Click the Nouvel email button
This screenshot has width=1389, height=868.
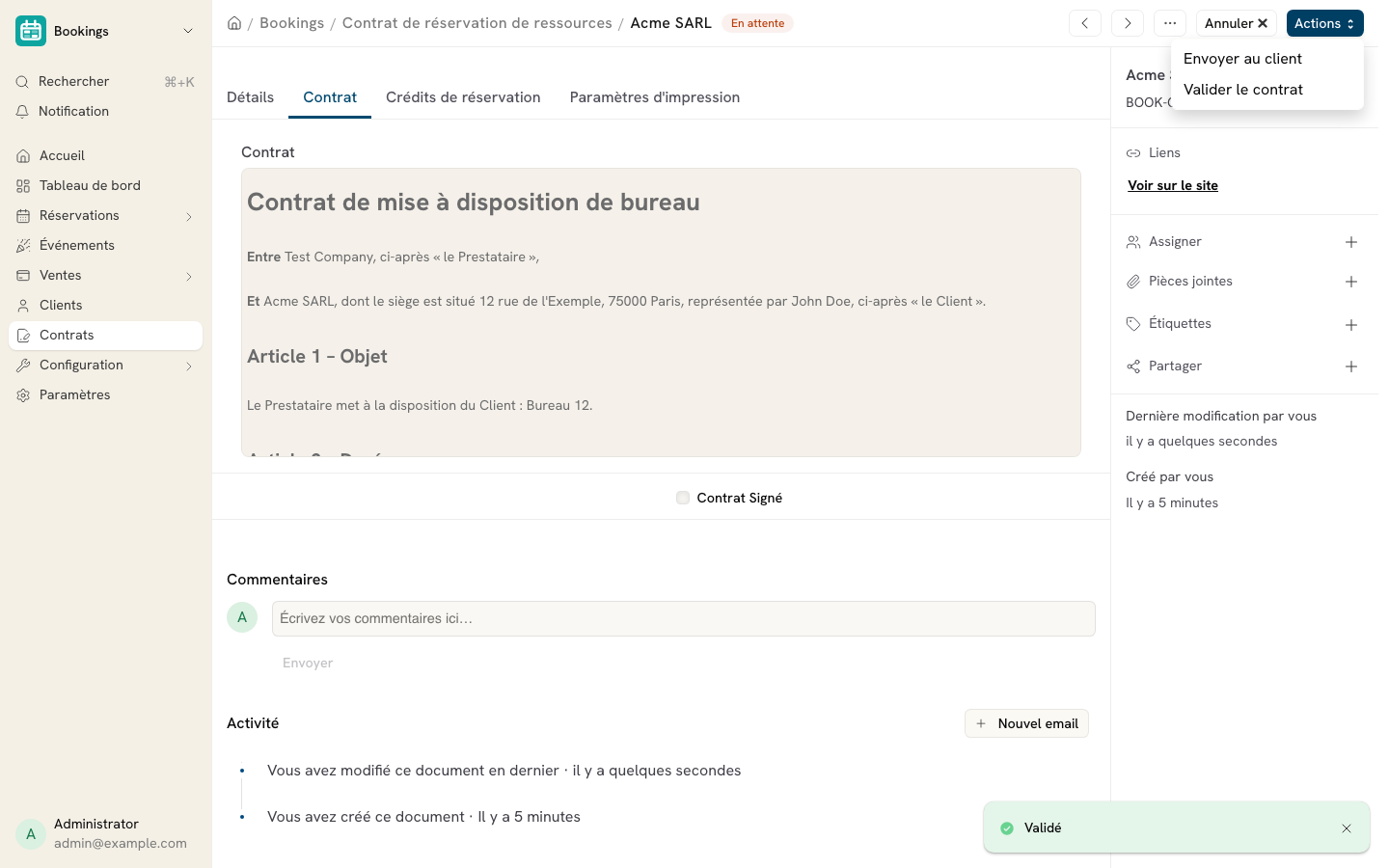coord(1026,723)
